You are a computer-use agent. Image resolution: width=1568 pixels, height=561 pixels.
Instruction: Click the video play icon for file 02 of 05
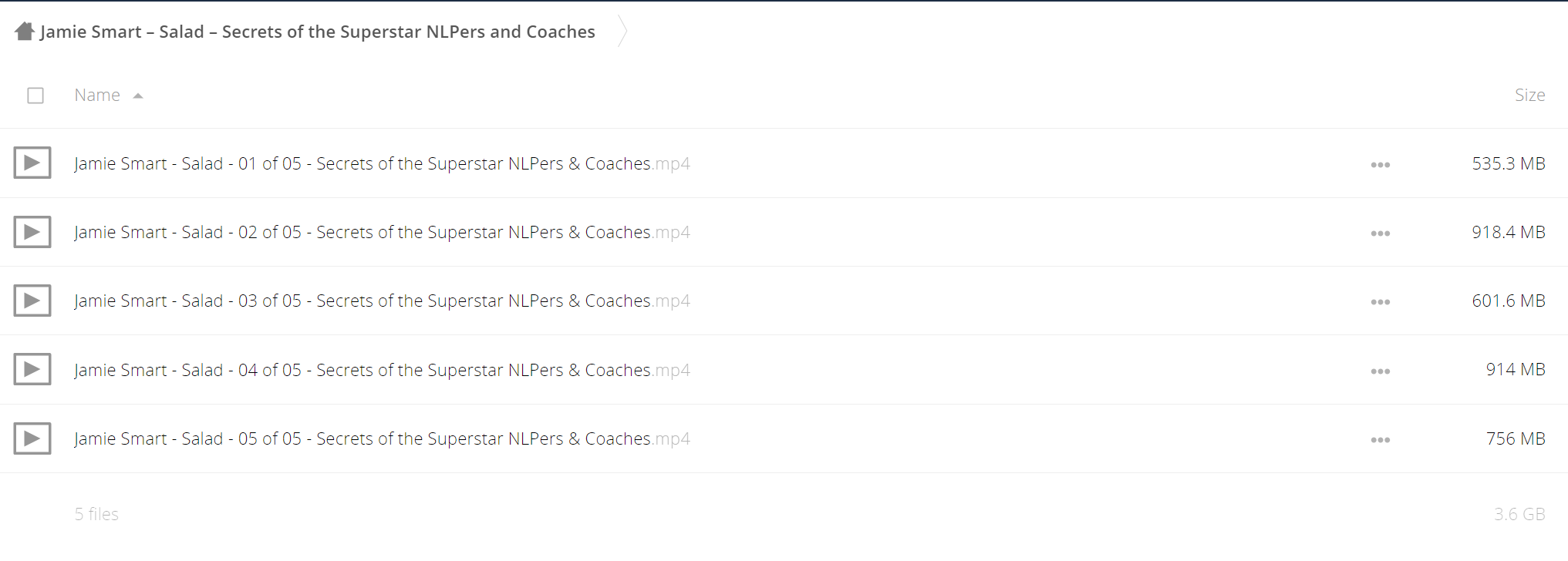point(32,232)
